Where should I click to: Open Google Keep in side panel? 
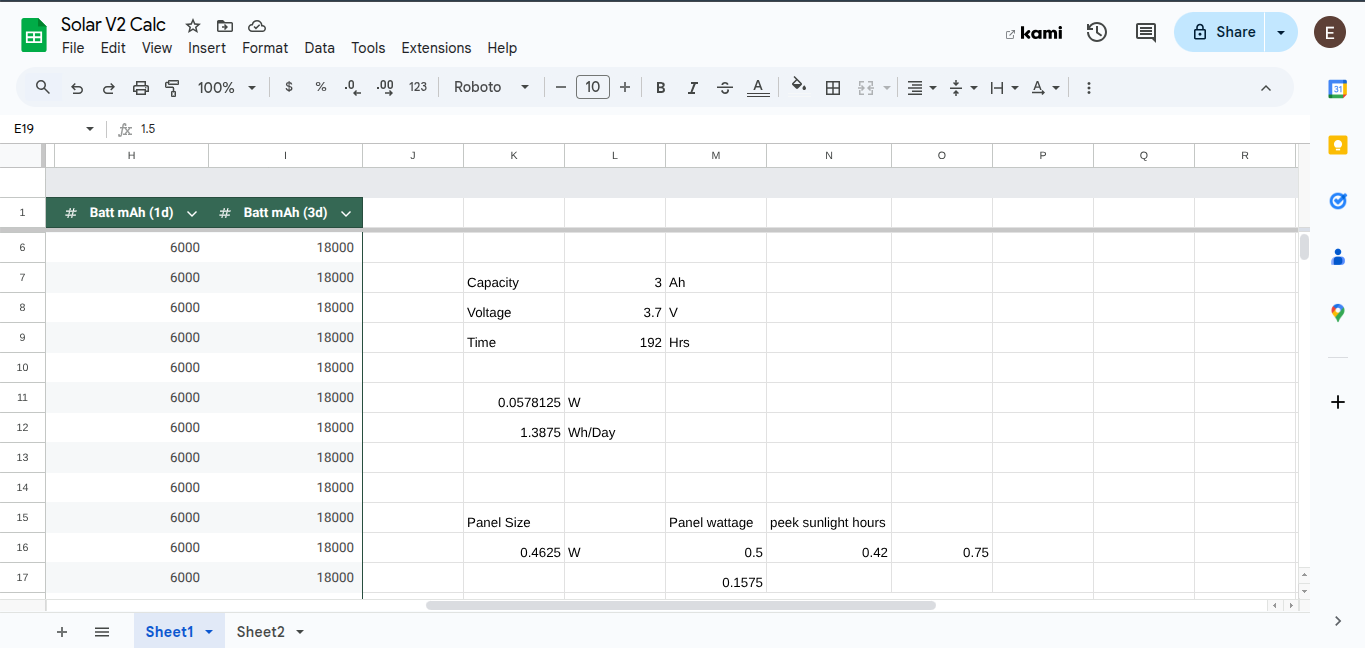click(x=1338, y=145)
